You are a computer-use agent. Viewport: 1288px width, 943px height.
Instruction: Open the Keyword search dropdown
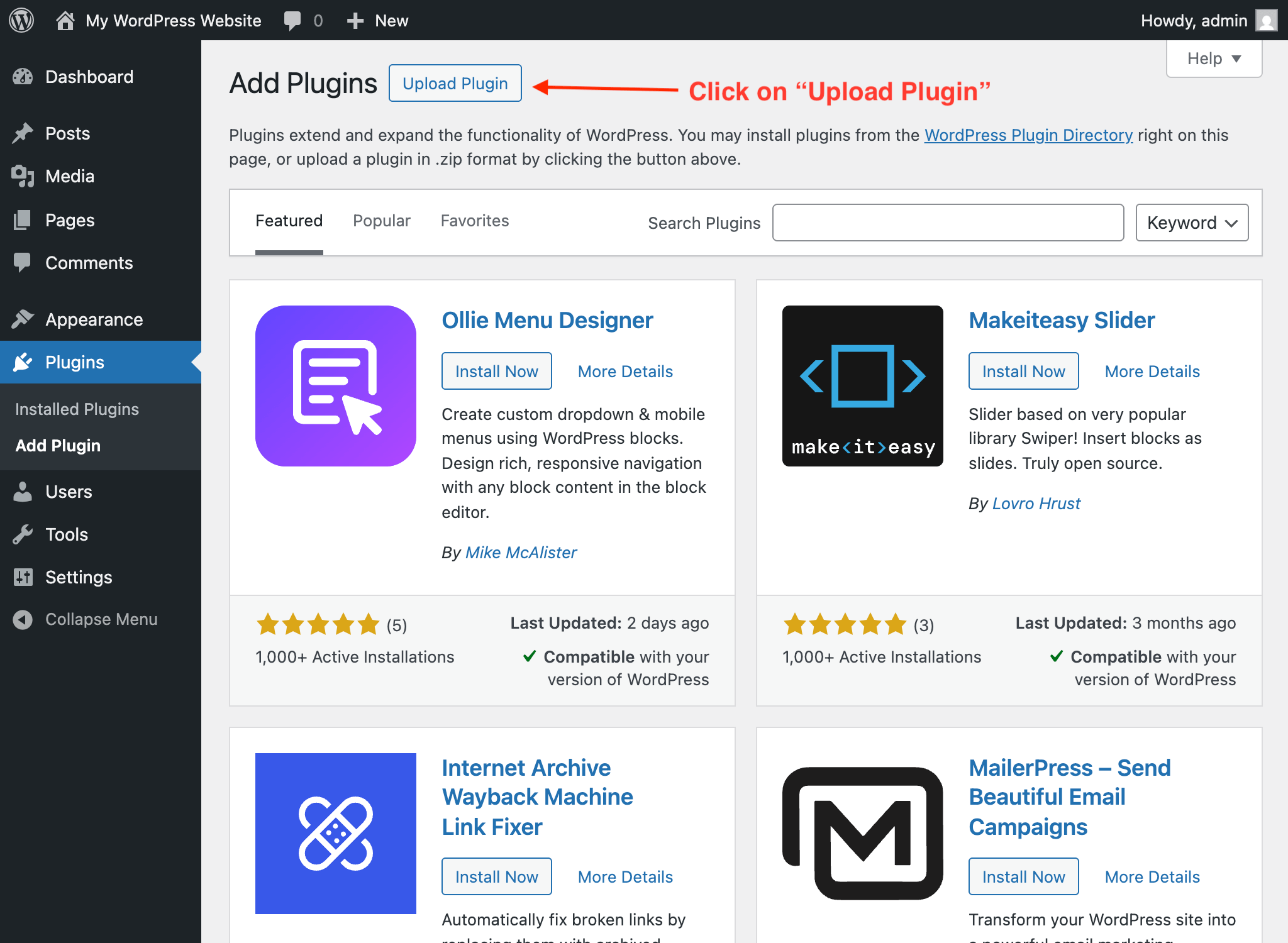1191,222
